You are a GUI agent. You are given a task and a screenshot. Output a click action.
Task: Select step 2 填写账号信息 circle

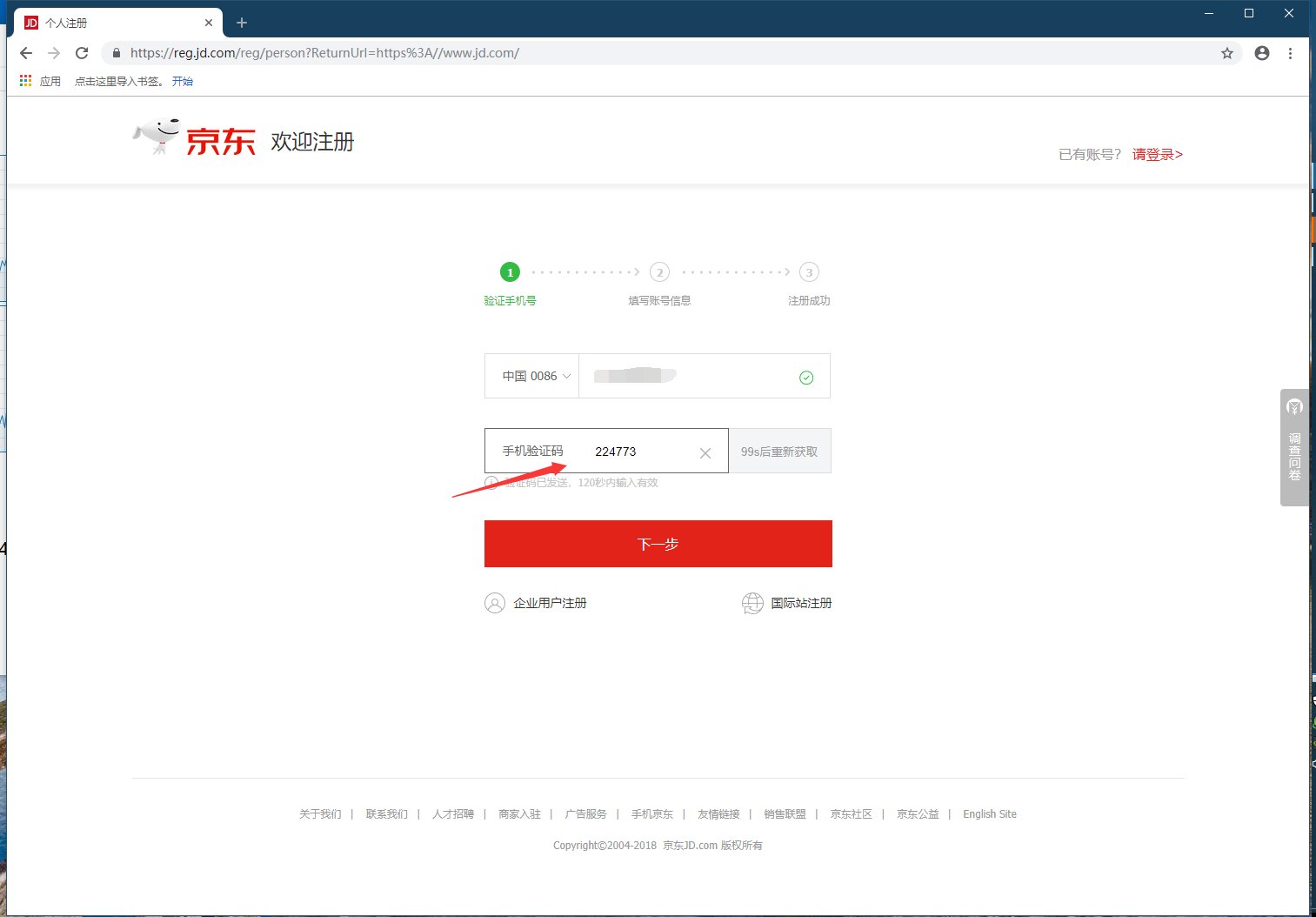[659, 271]
